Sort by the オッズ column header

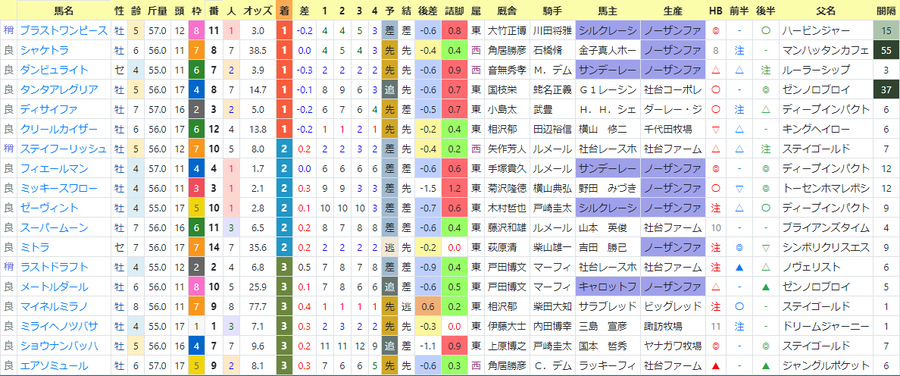point(257,10)
